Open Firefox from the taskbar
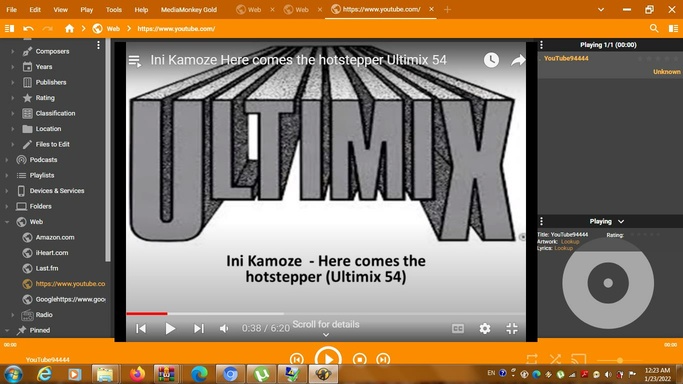Image resolution: width=683 pixels, height=384 pixels. tap(137, 374)
